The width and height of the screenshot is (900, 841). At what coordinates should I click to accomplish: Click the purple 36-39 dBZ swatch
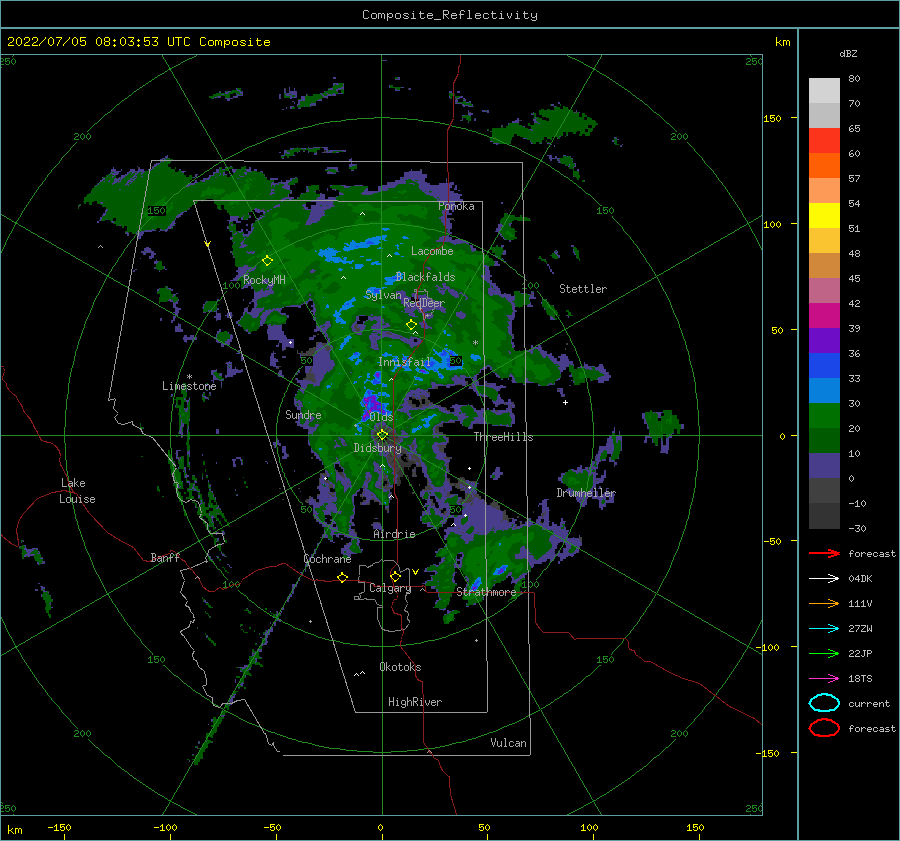(x=824, y=341)
